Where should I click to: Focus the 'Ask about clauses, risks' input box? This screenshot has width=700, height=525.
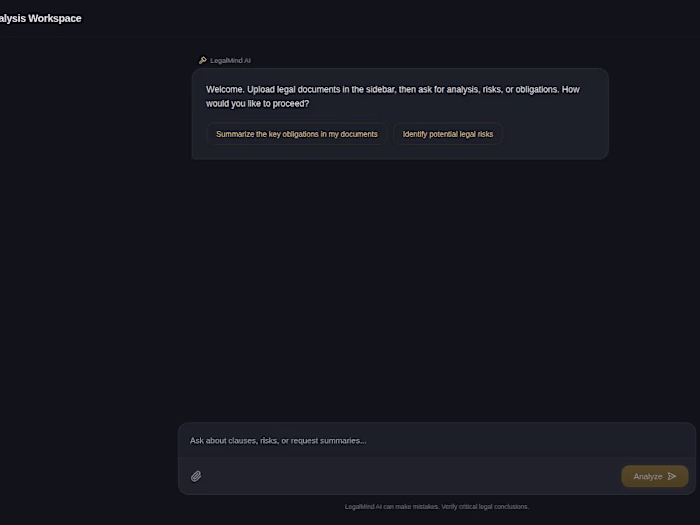point(437,441)
